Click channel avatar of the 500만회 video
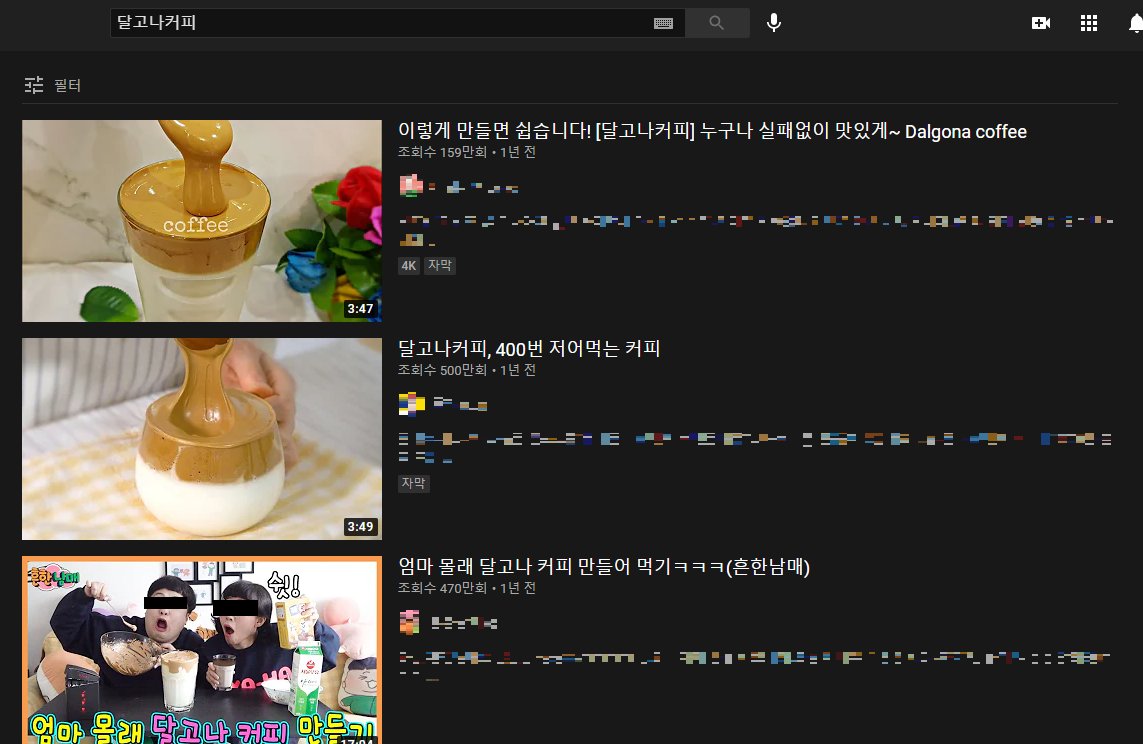Screen dimensions: 1143x744 click(x=411, y=404)
